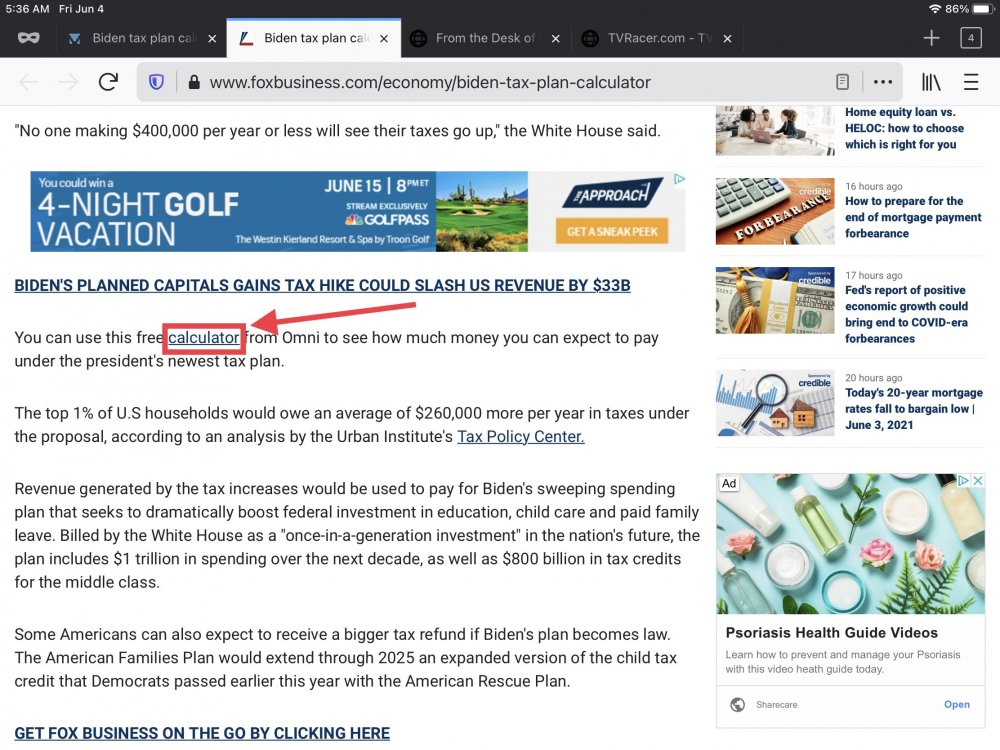
Task: Go back with the back arrow
Action: click(x=29, y=82)
